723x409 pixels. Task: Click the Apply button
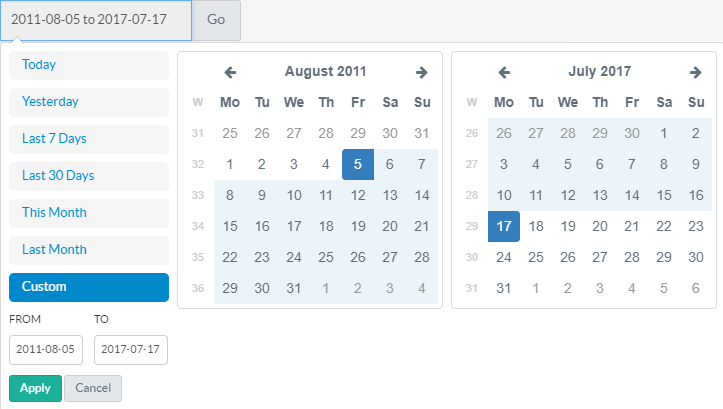35,388
